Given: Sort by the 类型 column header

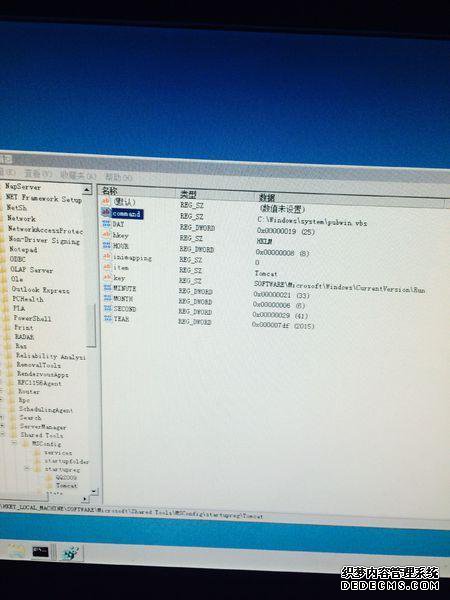Looking at the screenshot, I should point(216,194).
